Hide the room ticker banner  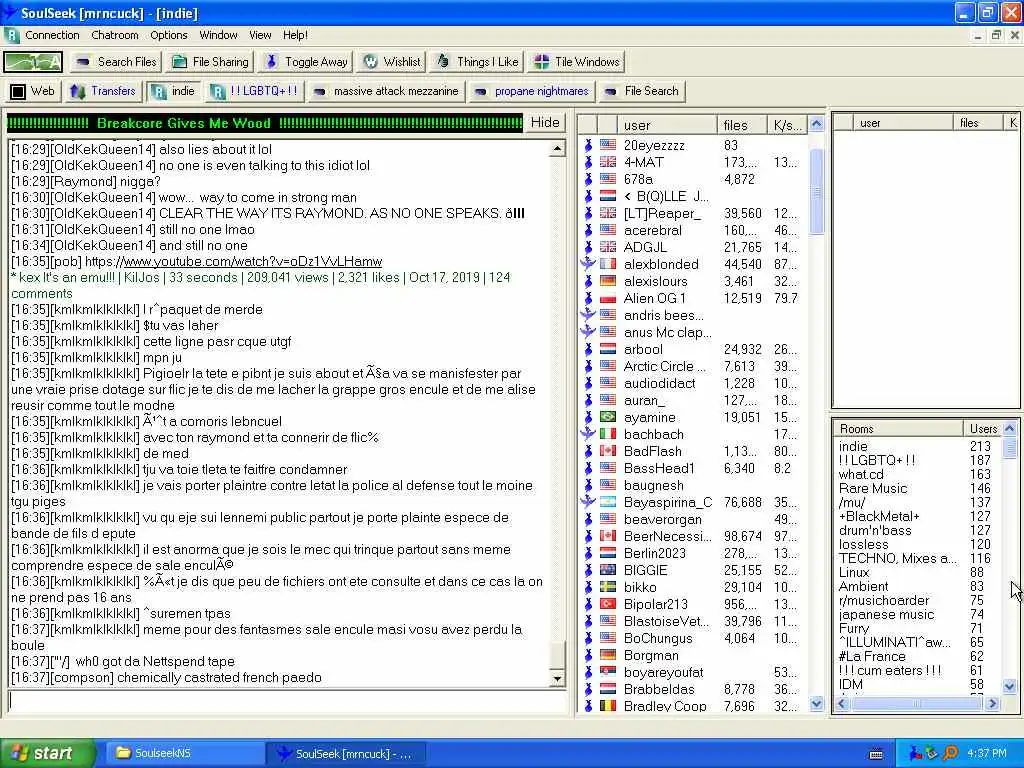click(545, 123)
